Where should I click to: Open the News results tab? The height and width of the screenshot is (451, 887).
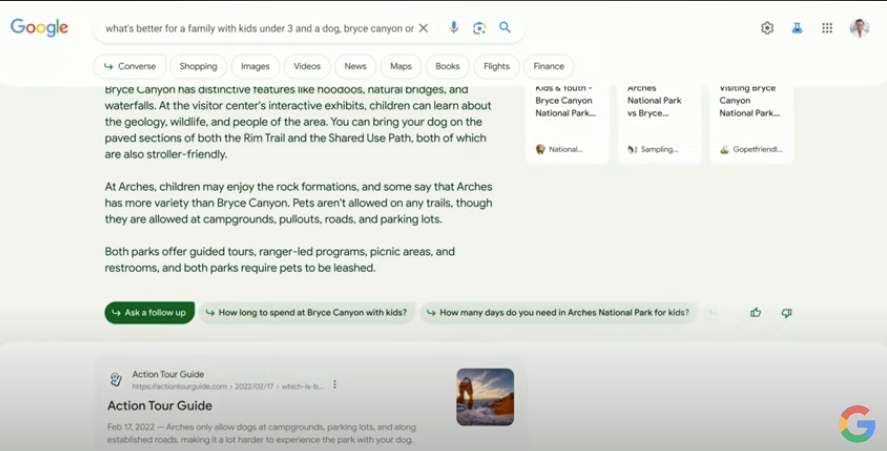pos(355,66)
